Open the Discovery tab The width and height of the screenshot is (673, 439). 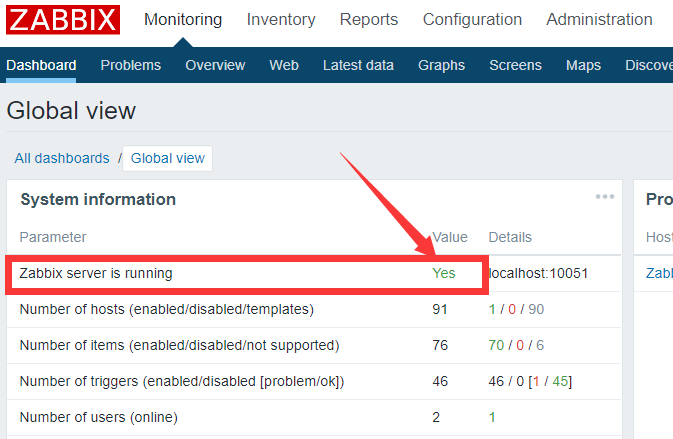pyautogui.click(x=649, y=65)
